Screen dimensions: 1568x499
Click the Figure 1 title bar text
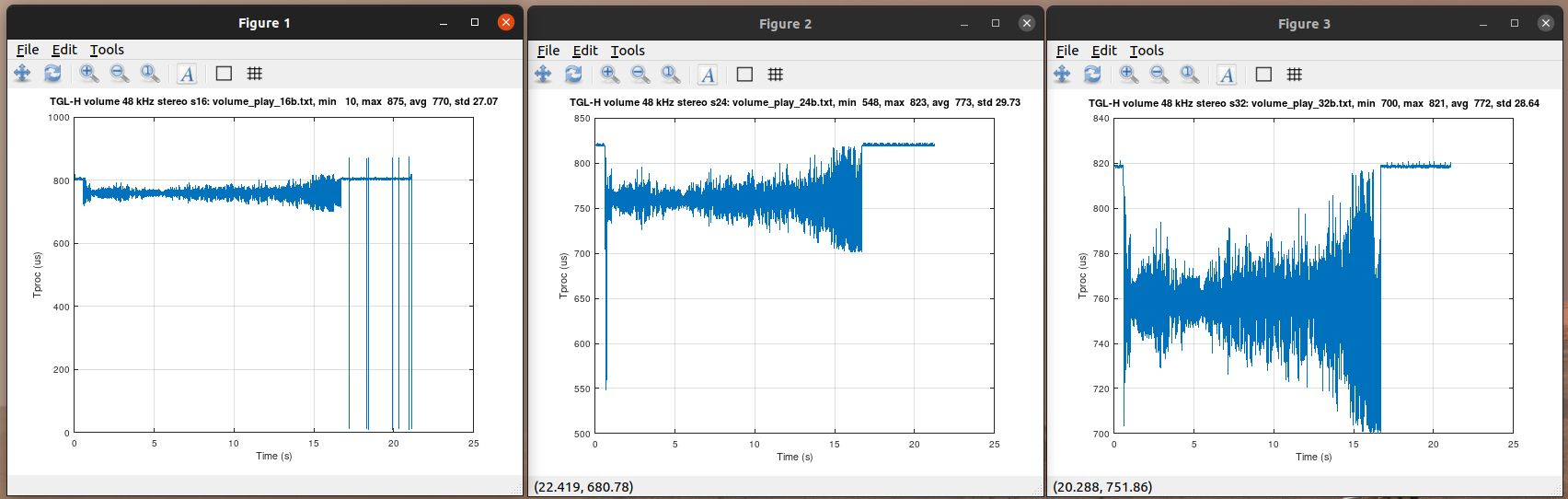point(264,23)
